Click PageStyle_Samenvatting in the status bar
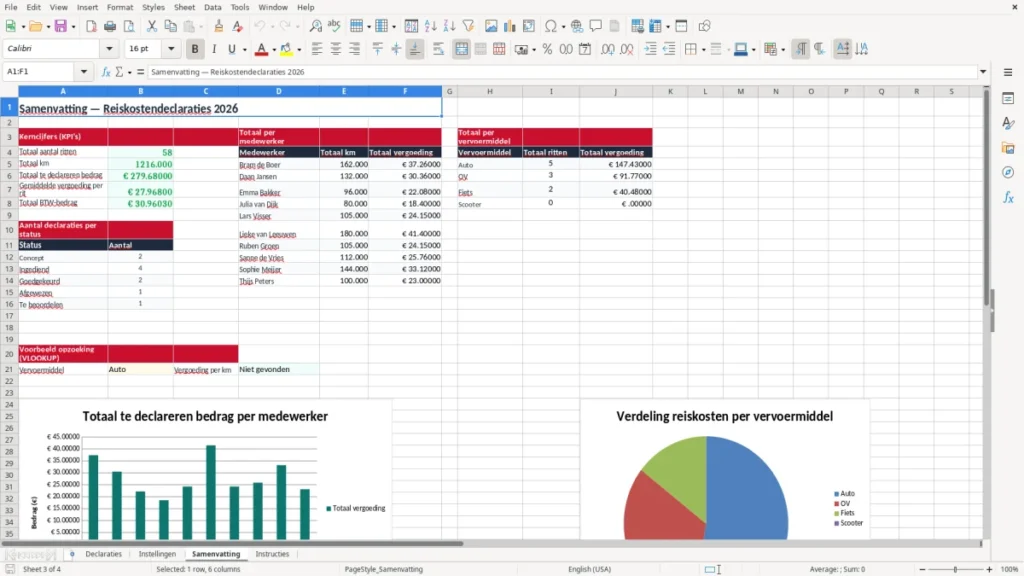The height and width of the screenshot is (576, 1024). coord(383,569)
